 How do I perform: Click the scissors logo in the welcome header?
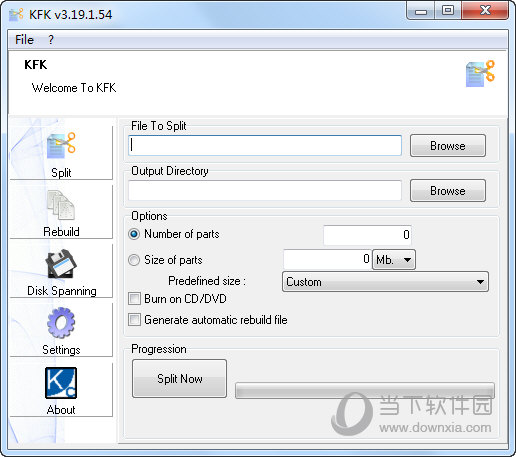point(480,74)
